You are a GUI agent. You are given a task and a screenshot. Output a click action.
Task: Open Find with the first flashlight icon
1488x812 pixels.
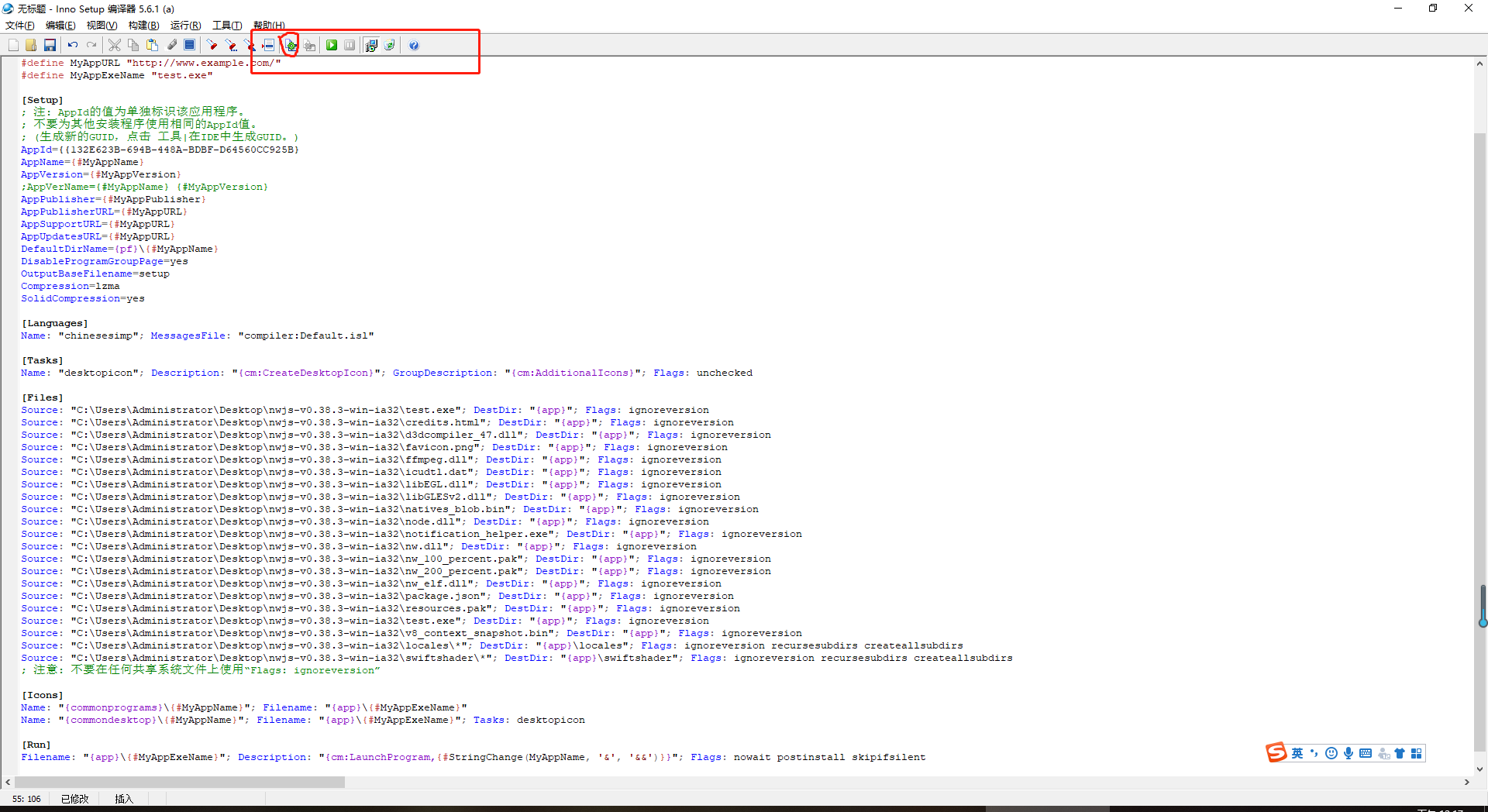(x=212, y=45)
